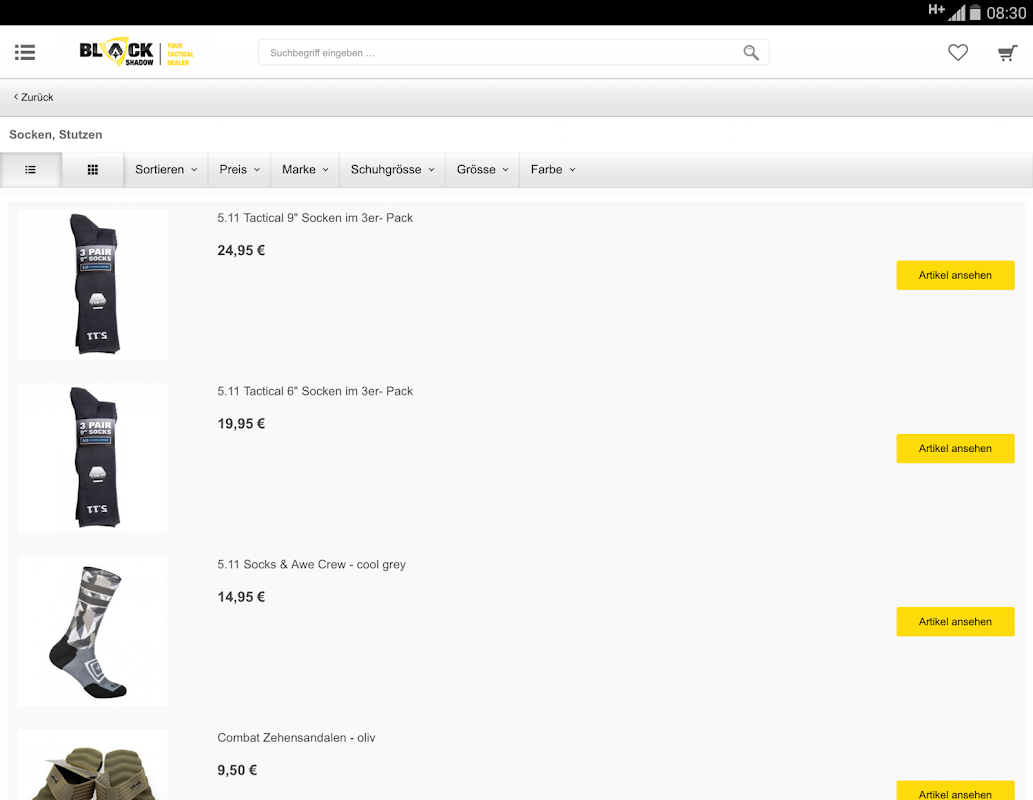This screenshot has width=1033, height=800.
Task: Tap the 08:30 clock in status bar
Action: pyautogui.click(x=1006, y=13)
